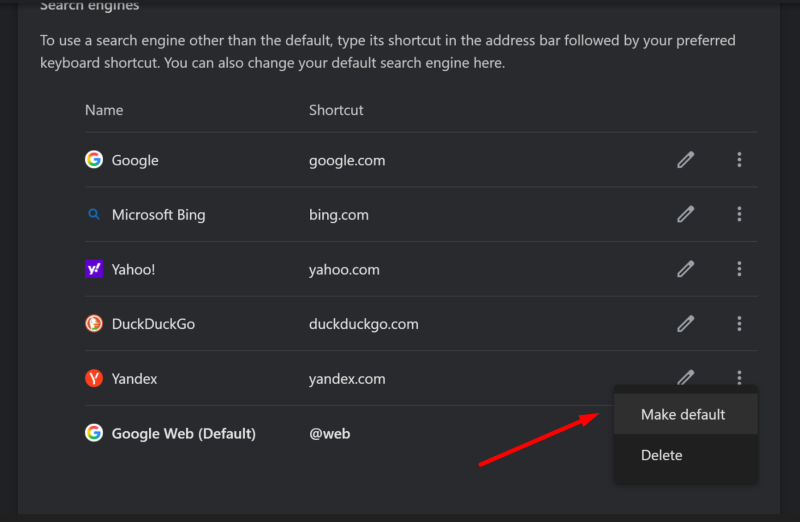Open more actions for Microsoft Bing
The width and height of the screenshot is (800, 522).
coord(739,214)
